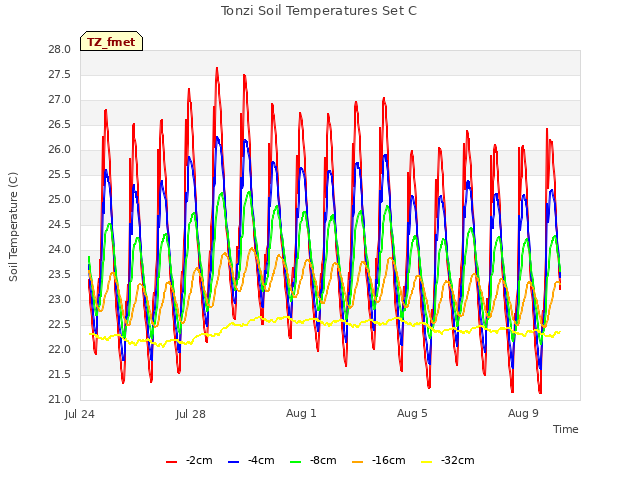
Task: Click the orange -16cm legend swatch
Action: [358, 461]
